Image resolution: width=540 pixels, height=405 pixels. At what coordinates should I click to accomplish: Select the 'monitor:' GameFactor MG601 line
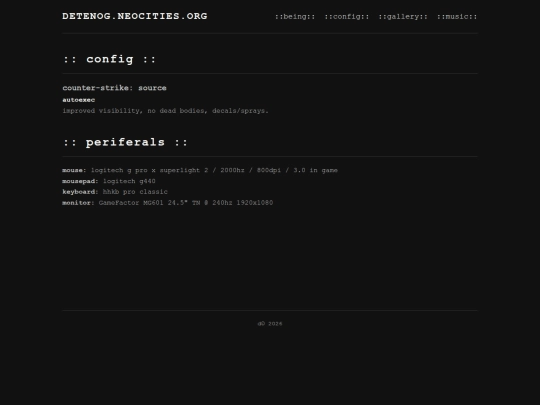pos(168,203)
